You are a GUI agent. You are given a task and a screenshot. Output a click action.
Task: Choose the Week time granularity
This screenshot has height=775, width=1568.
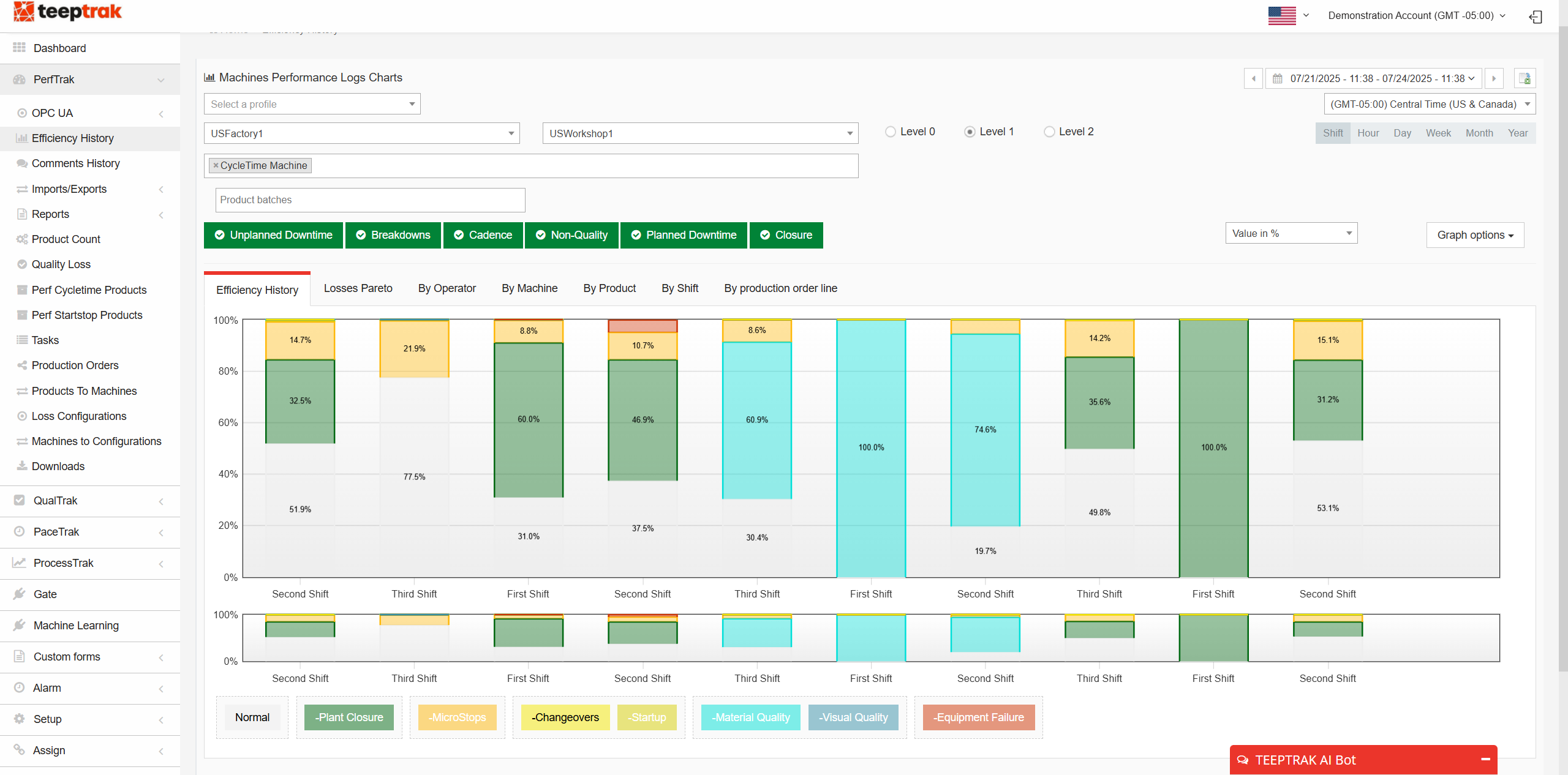pyautogui.click(x=1438, y=133)
